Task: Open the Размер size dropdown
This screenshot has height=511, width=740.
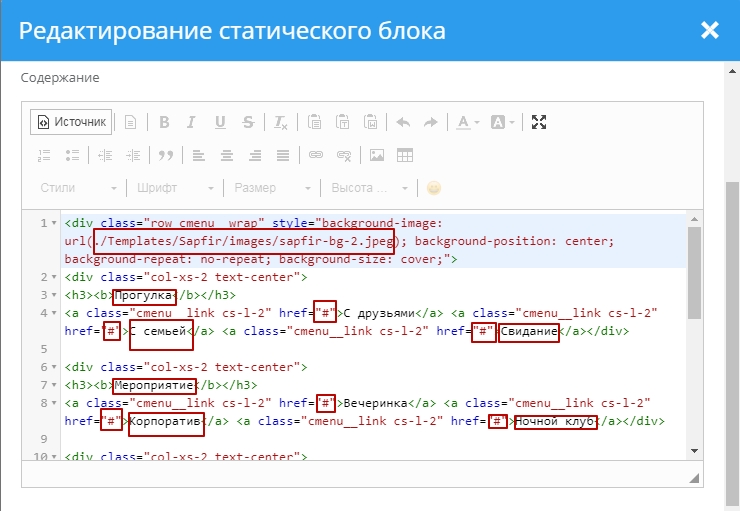Action: (272, 188)
